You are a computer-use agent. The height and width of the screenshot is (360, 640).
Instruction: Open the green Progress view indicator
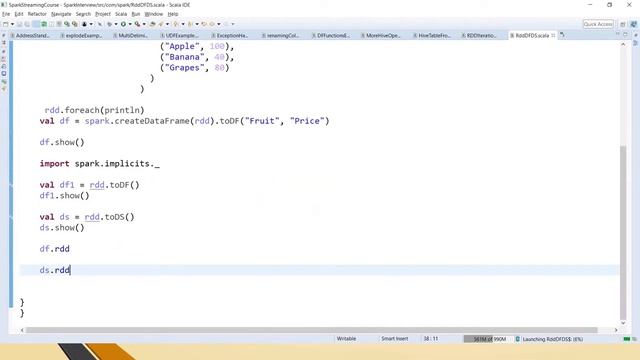click(627, 339)
